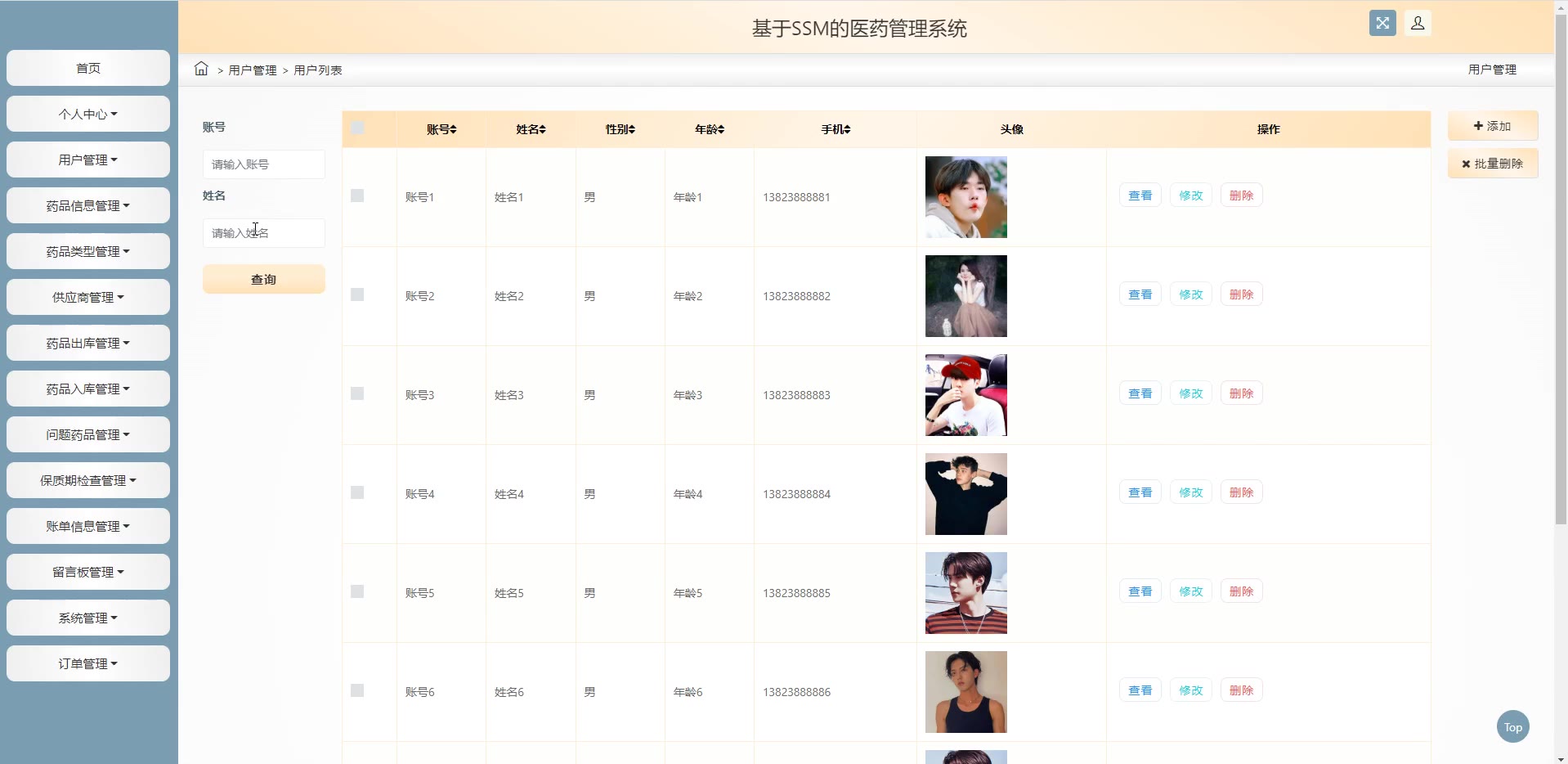Click the fullscreen toggle icon in header
Screen dimensions: 1568x764
1382,23
